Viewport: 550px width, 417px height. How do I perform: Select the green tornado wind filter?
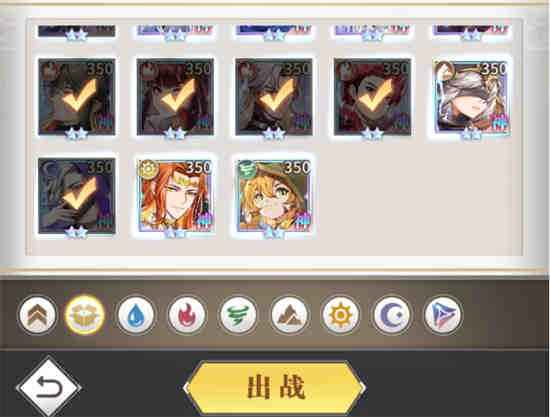click(238, 315)
